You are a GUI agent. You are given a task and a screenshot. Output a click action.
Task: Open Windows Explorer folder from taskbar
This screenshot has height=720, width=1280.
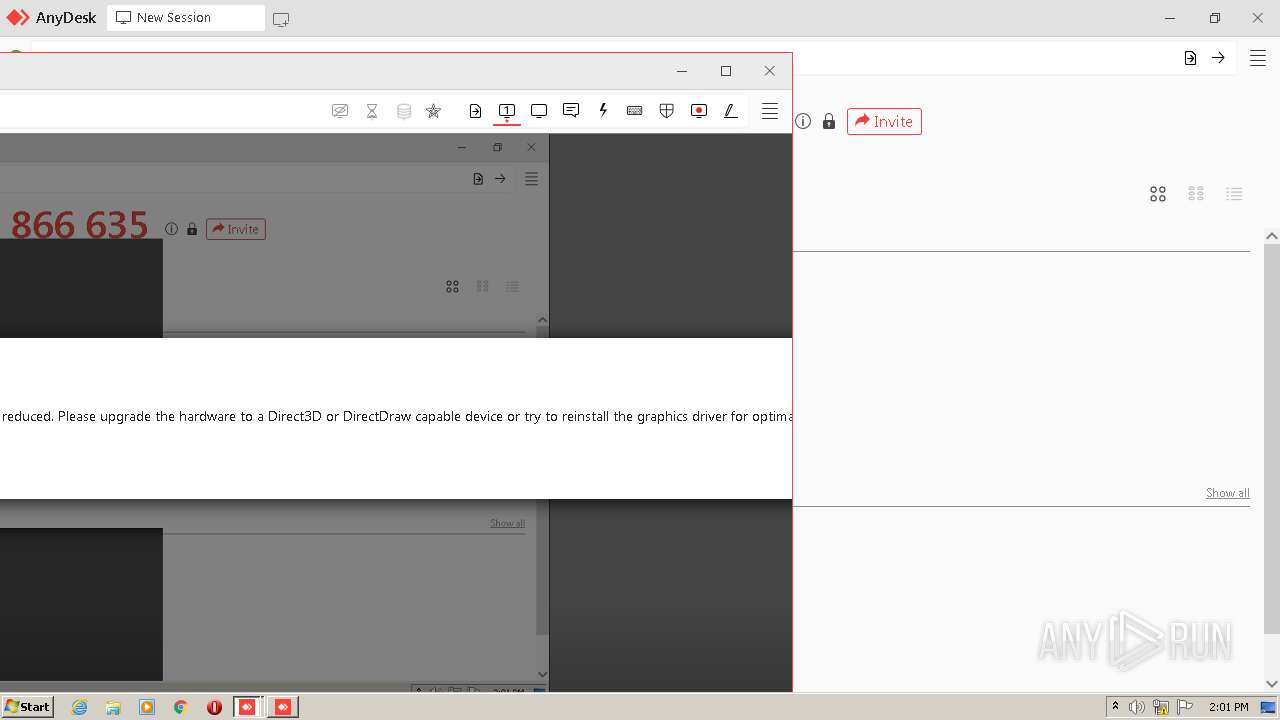click(113, 707)
